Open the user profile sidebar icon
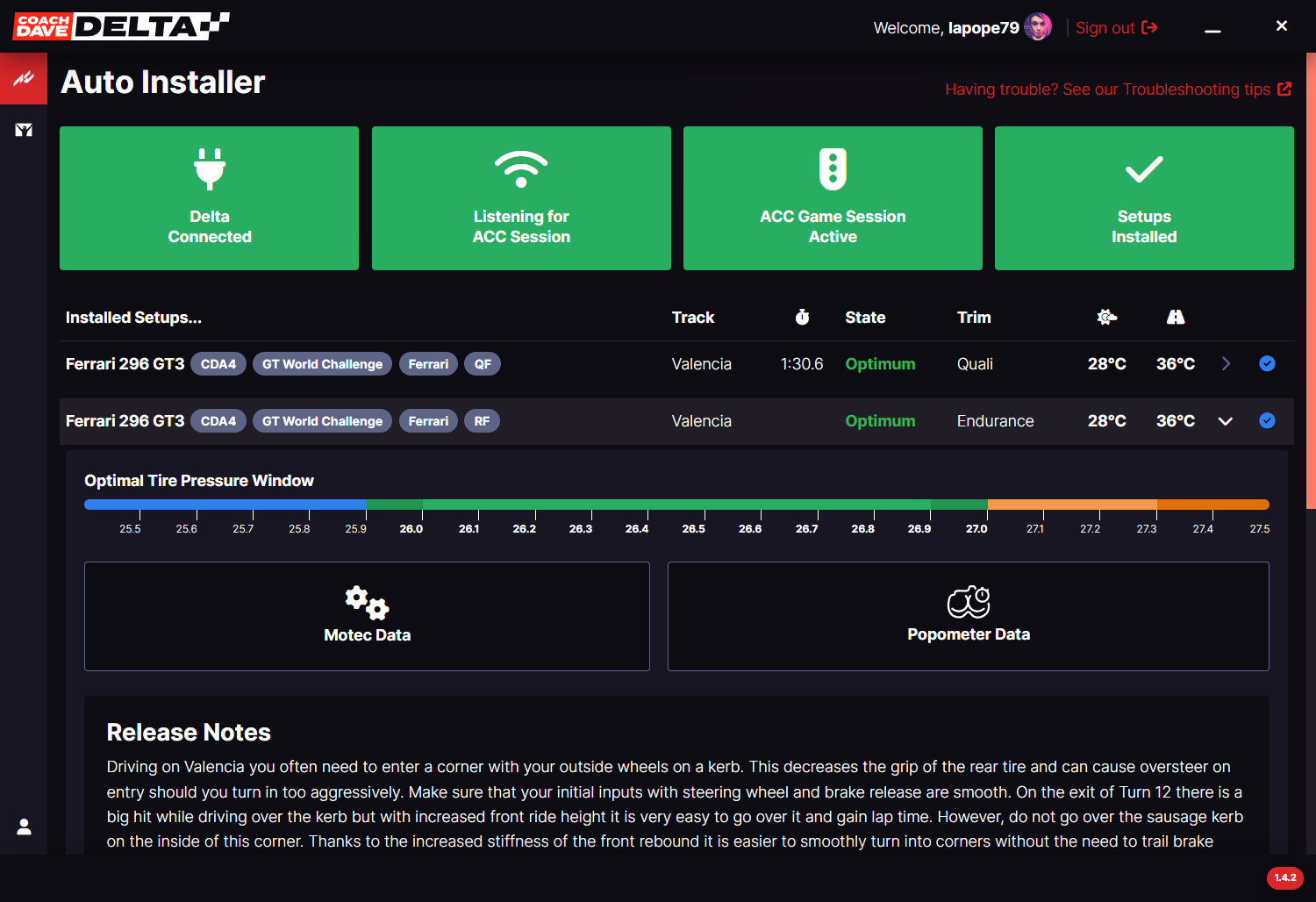The height and width of the screenshot is (902, 1316). click(24, 827)
